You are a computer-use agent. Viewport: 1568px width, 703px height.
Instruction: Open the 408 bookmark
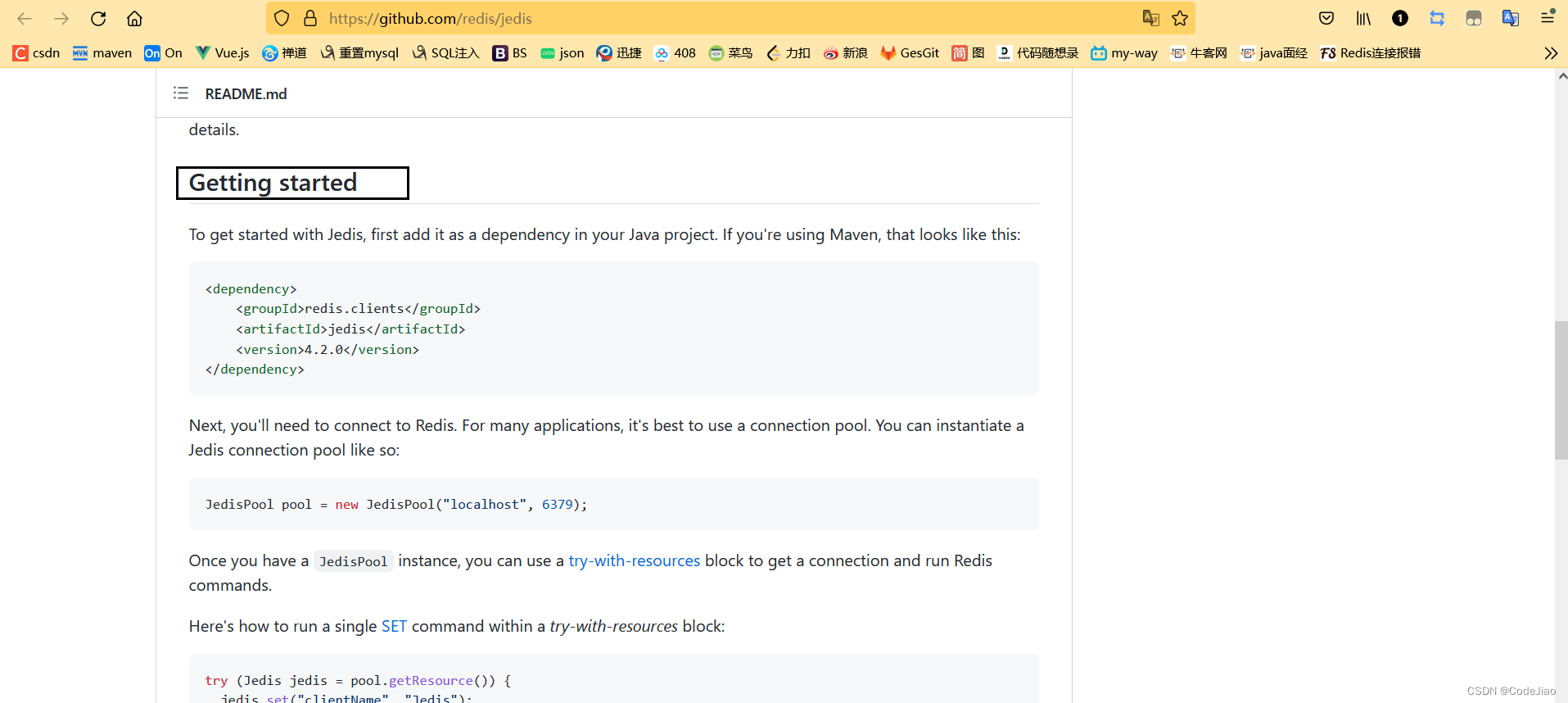point(675,53)
